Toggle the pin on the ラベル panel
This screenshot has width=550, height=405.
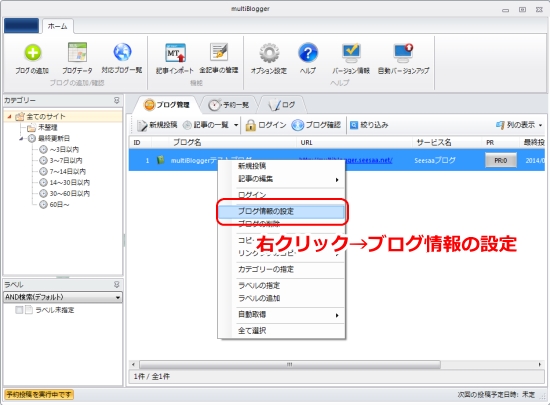pos(117,284)
